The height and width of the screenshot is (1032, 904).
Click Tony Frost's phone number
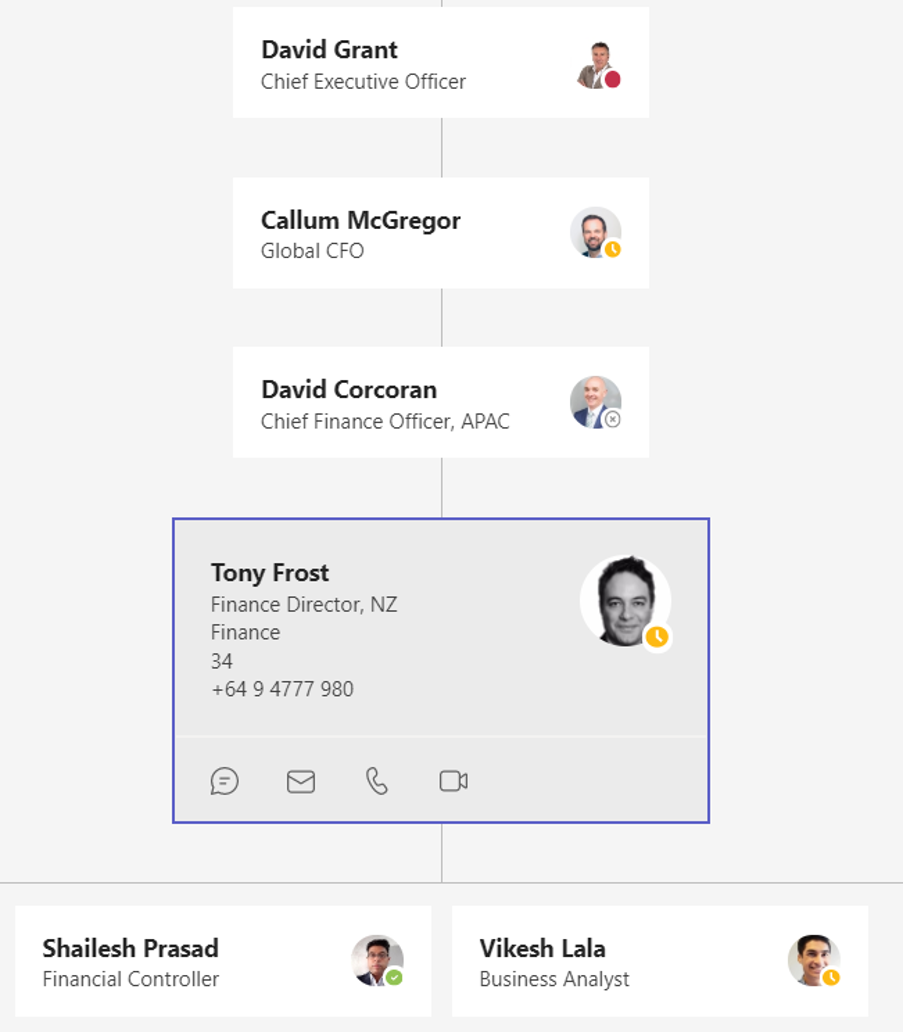[282, 689]
